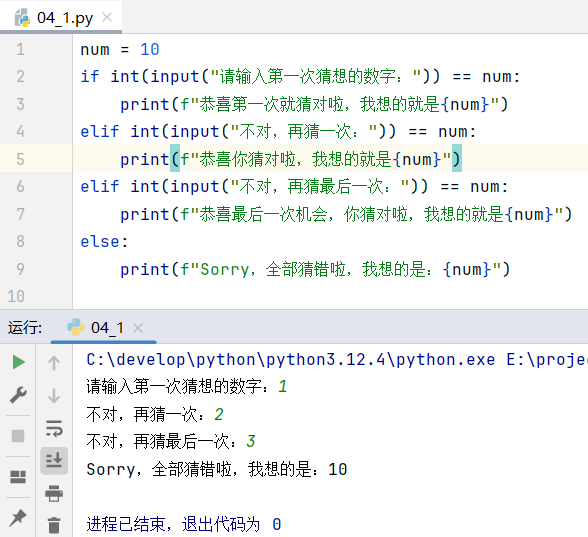This screenshot has height=537, width=588.
Task: Click line number 8 in the gutter
Action: [x=20, y=242]
